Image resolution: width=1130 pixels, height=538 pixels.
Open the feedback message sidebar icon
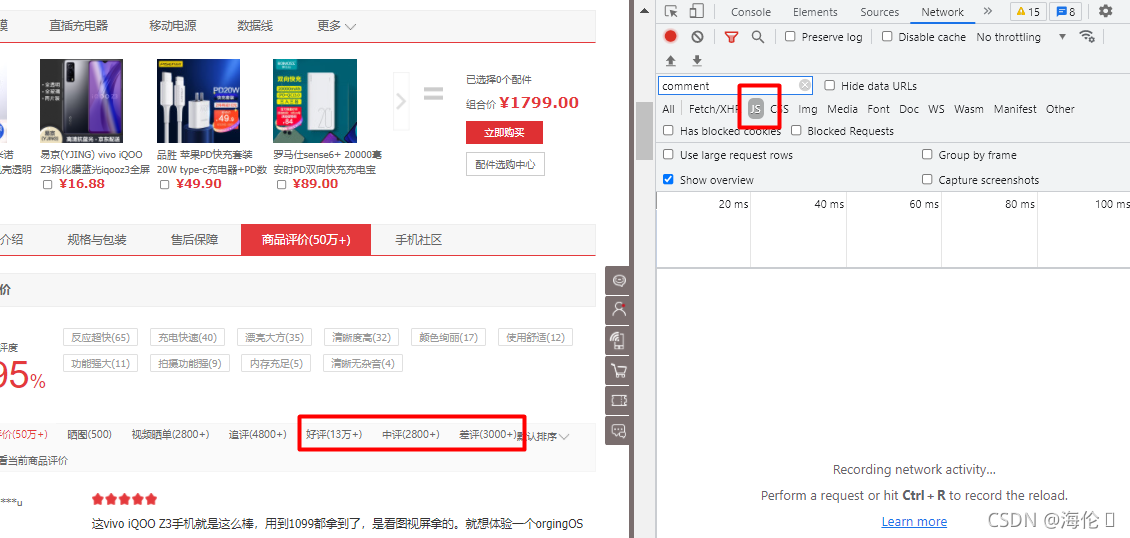click(618, 431)
